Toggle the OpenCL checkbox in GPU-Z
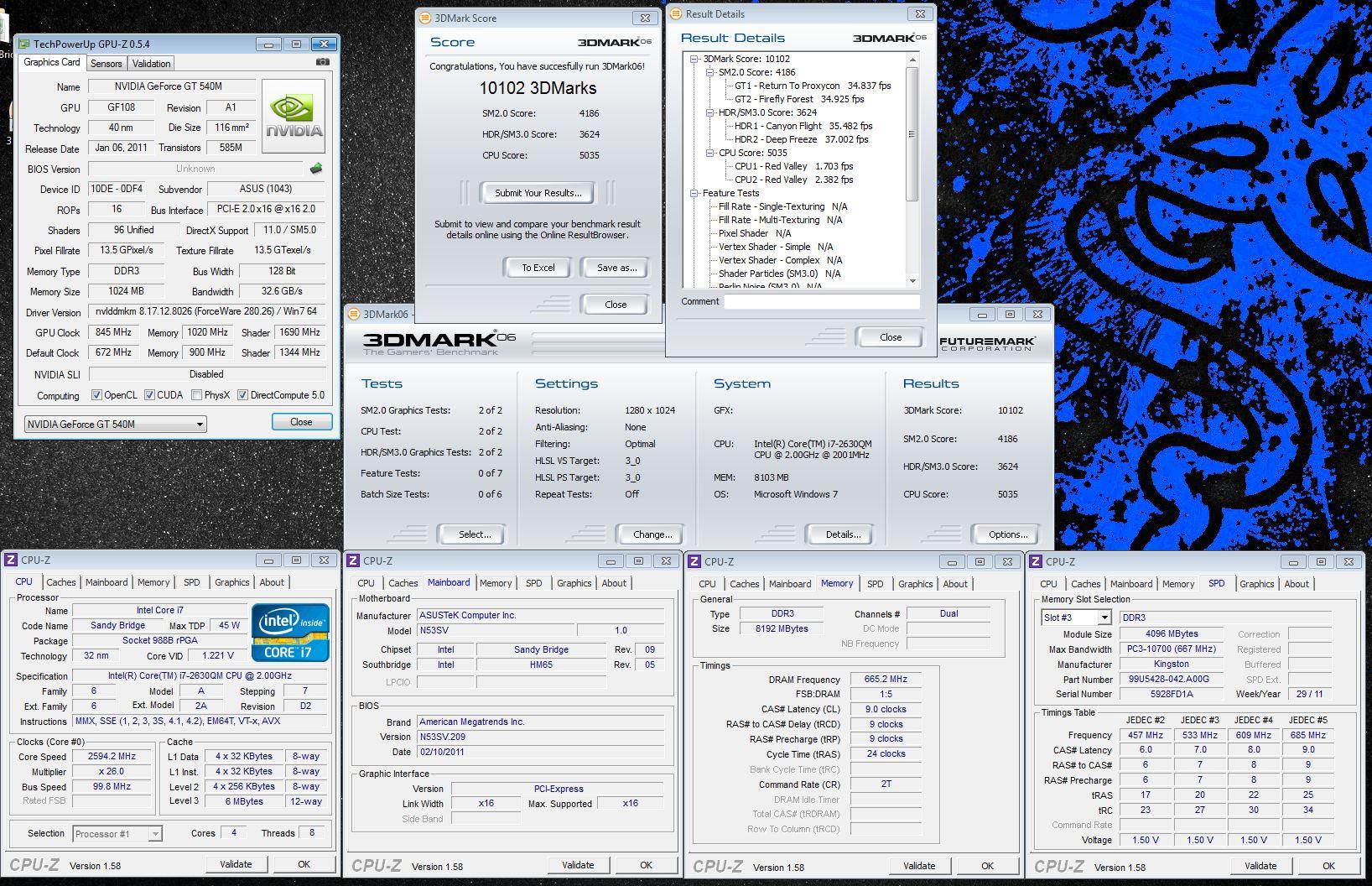This screenshot has height=886, width=1372. coord(96,395)
